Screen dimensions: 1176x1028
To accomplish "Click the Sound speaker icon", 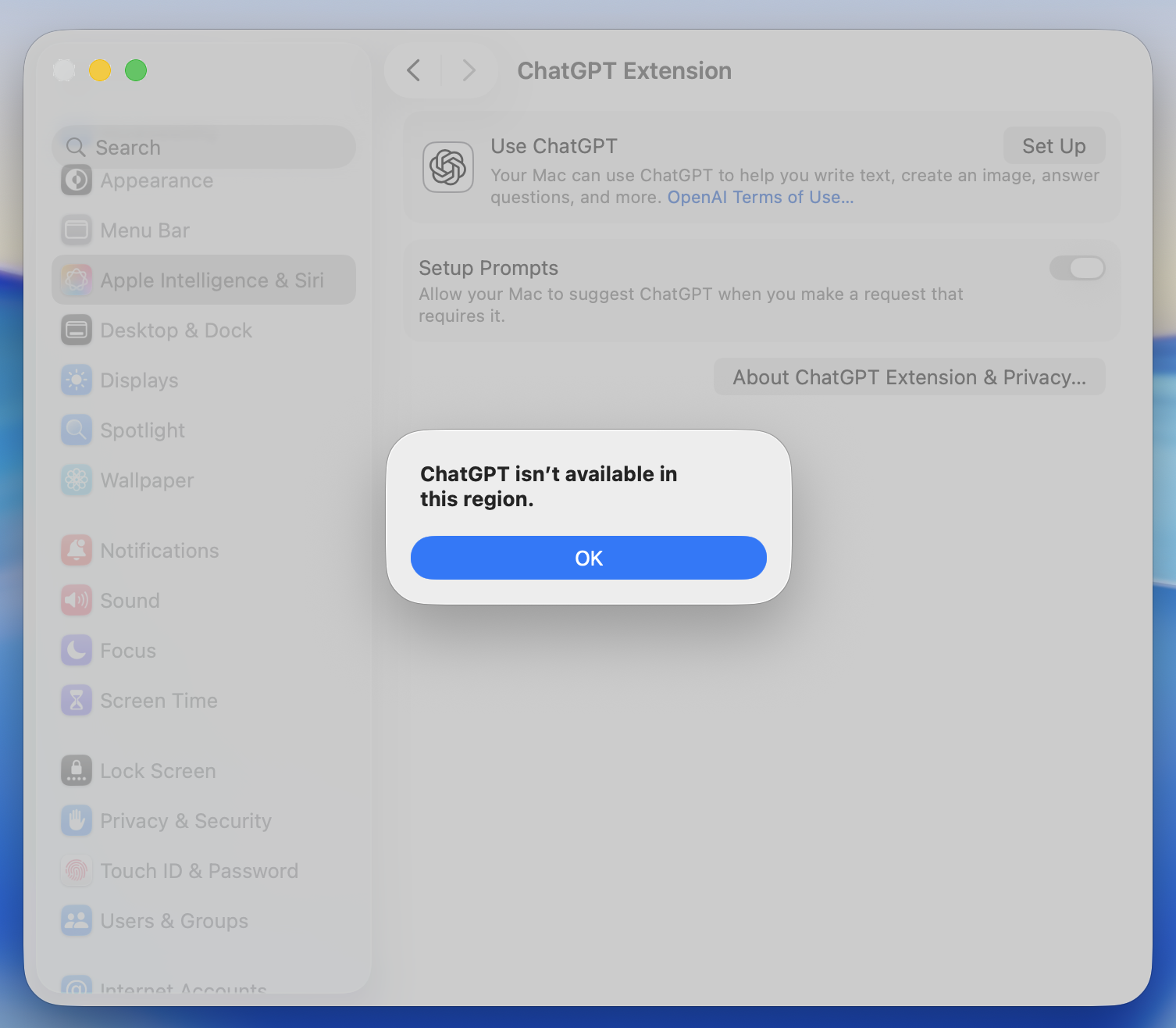I will [77, 601].
